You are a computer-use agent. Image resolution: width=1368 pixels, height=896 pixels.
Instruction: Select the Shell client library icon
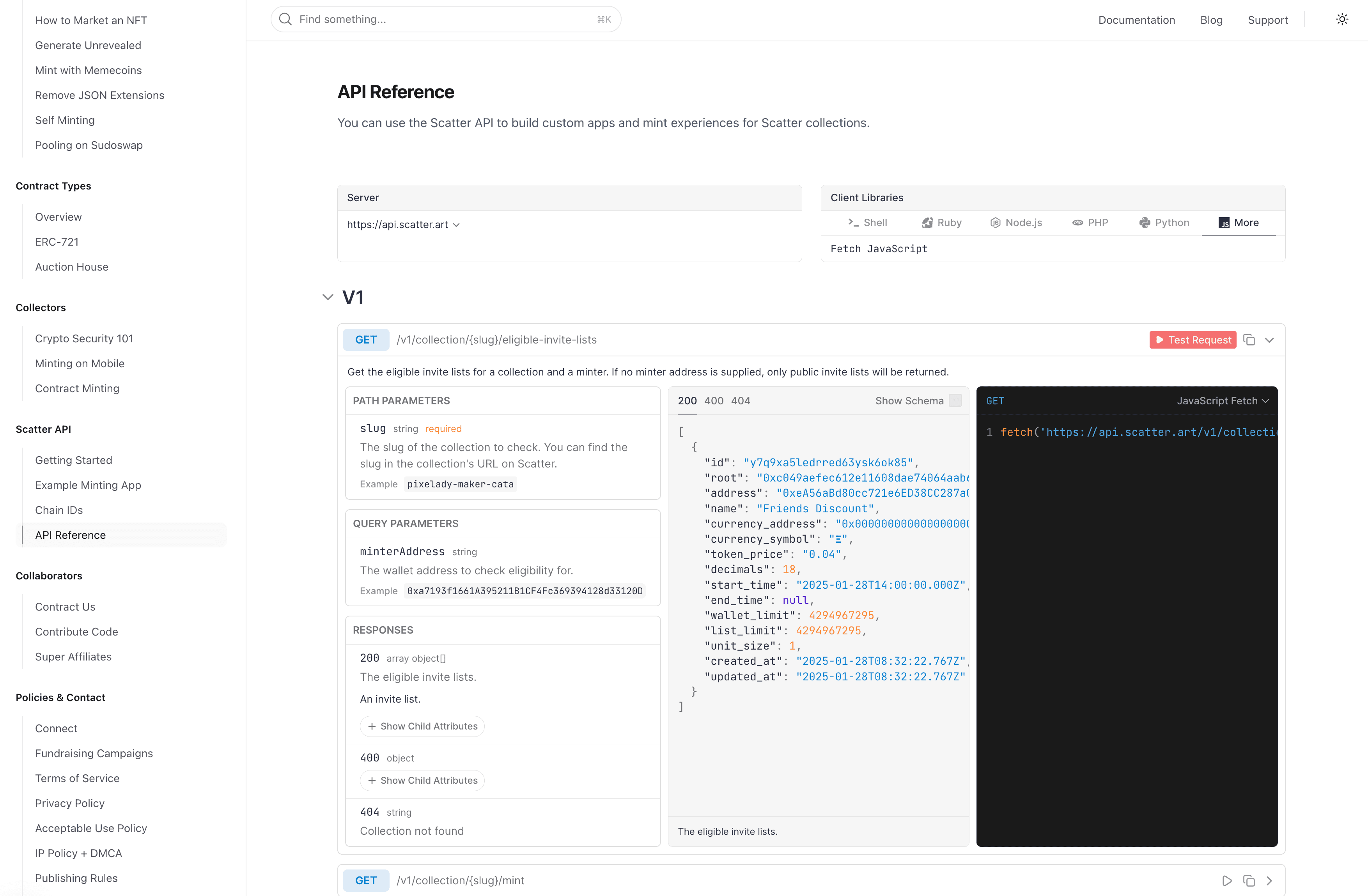[x=854, y=222]
